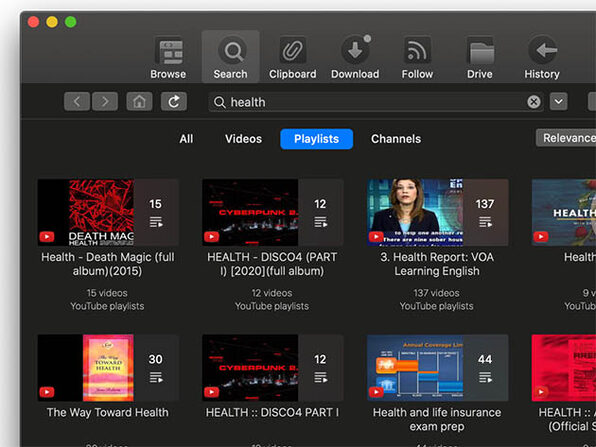The image size is (596, 447).
Task: Open the Download section
Action: (355, 57)
